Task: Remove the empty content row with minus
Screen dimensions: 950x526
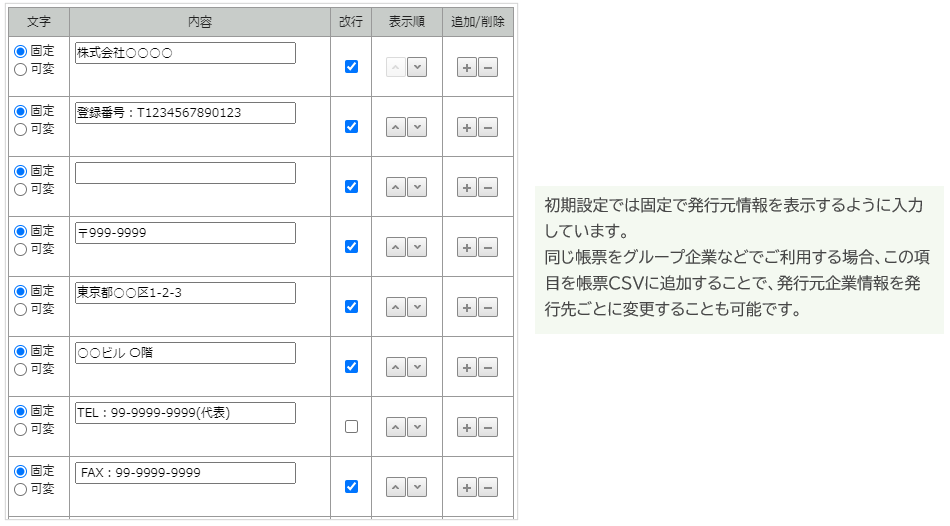Action: pos(488,187)
